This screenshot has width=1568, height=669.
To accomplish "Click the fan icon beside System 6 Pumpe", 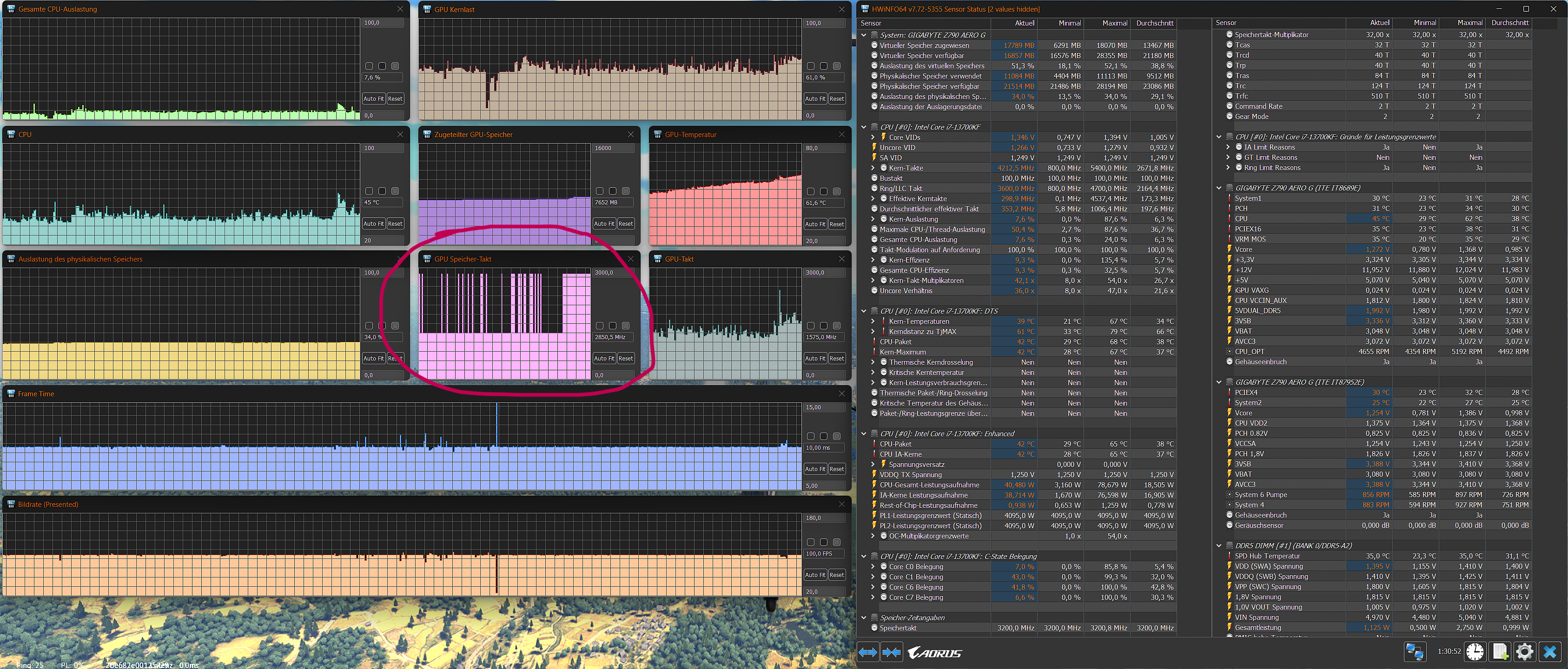I will point(1230,494).
